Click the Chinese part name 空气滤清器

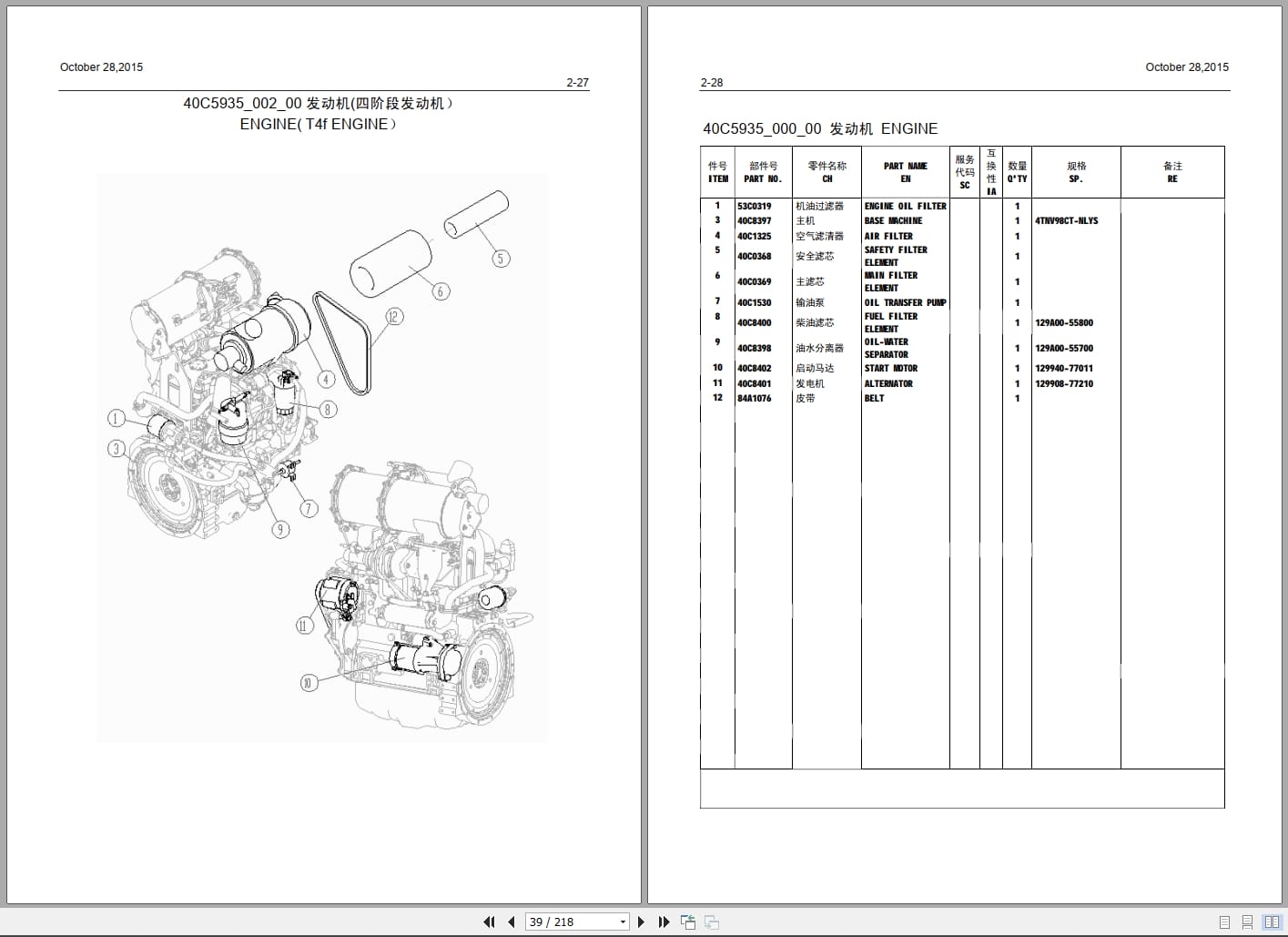tap(820, 237)
